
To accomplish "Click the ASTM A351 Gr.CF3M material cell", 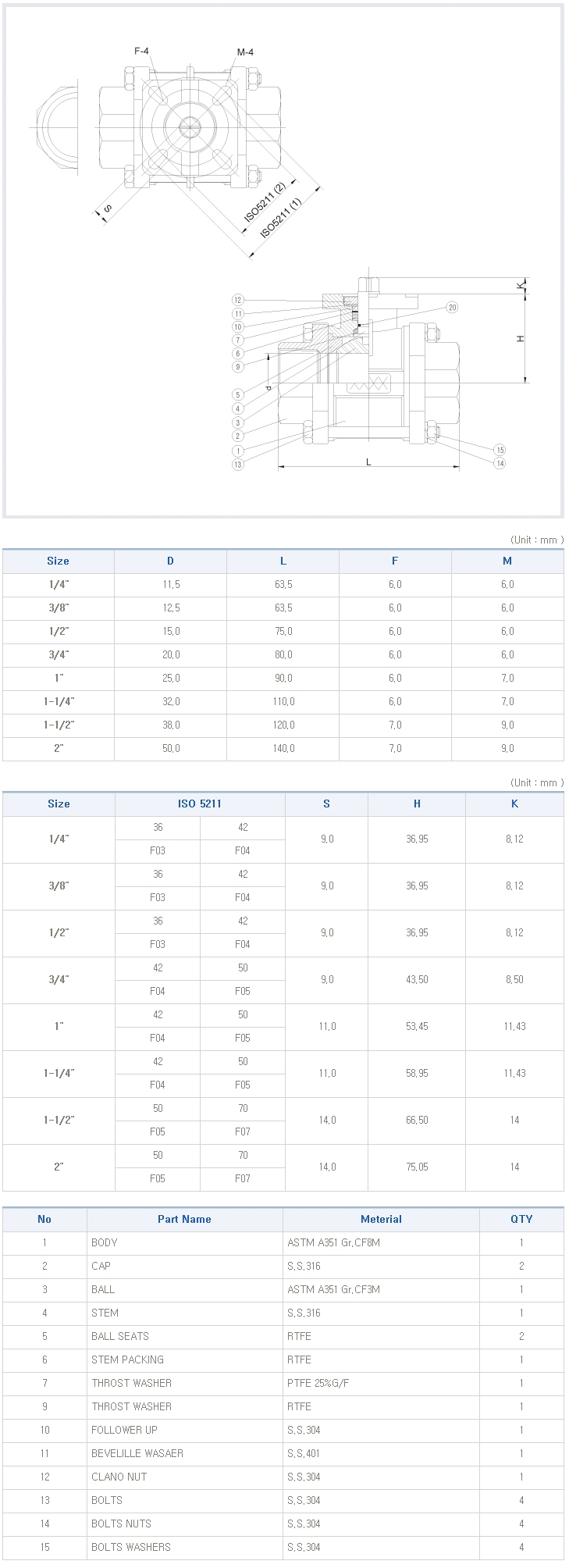I will [381, 1289].
